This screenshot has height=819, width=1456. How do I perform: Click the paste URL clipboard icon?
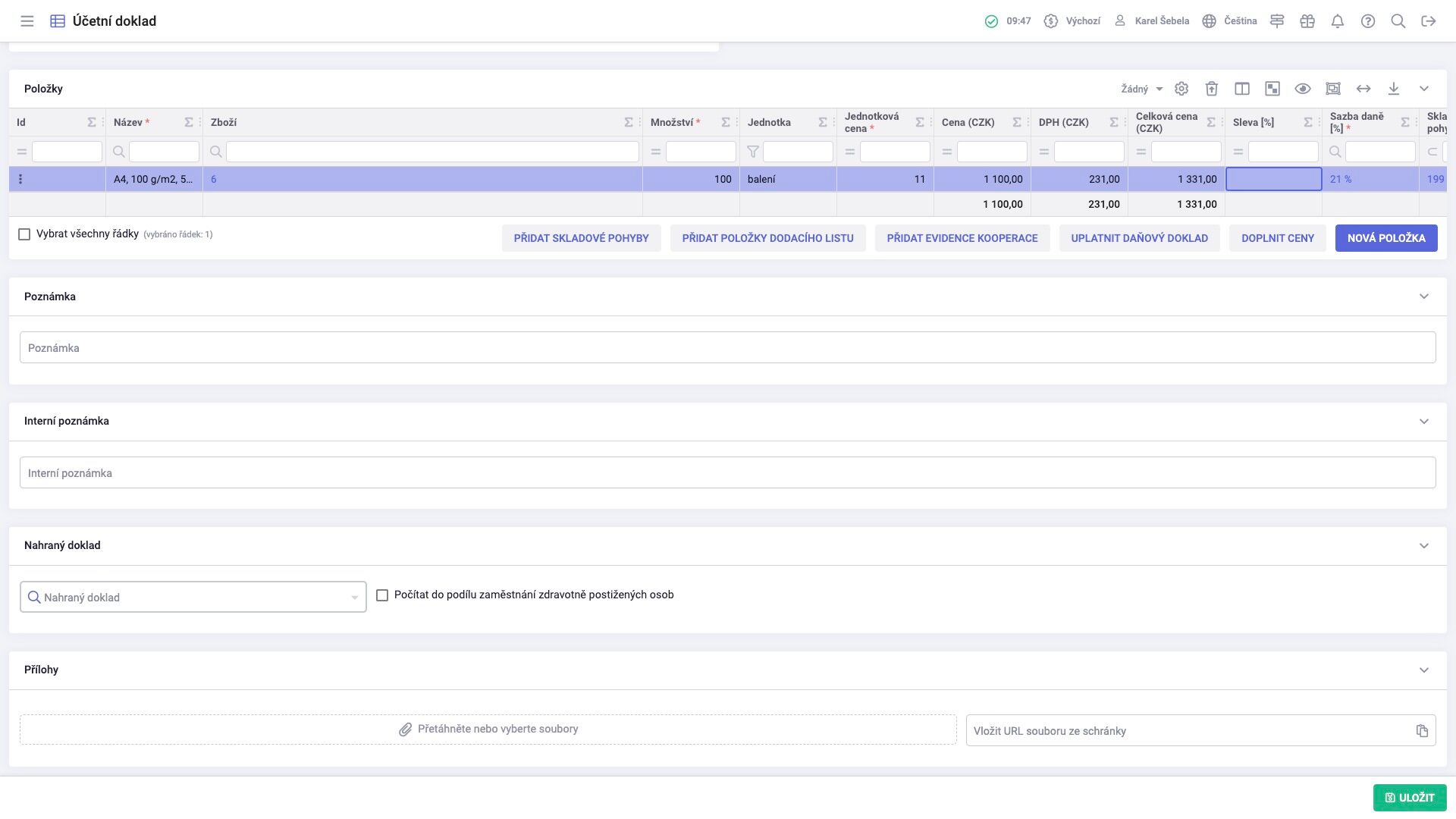point(1421,731)
